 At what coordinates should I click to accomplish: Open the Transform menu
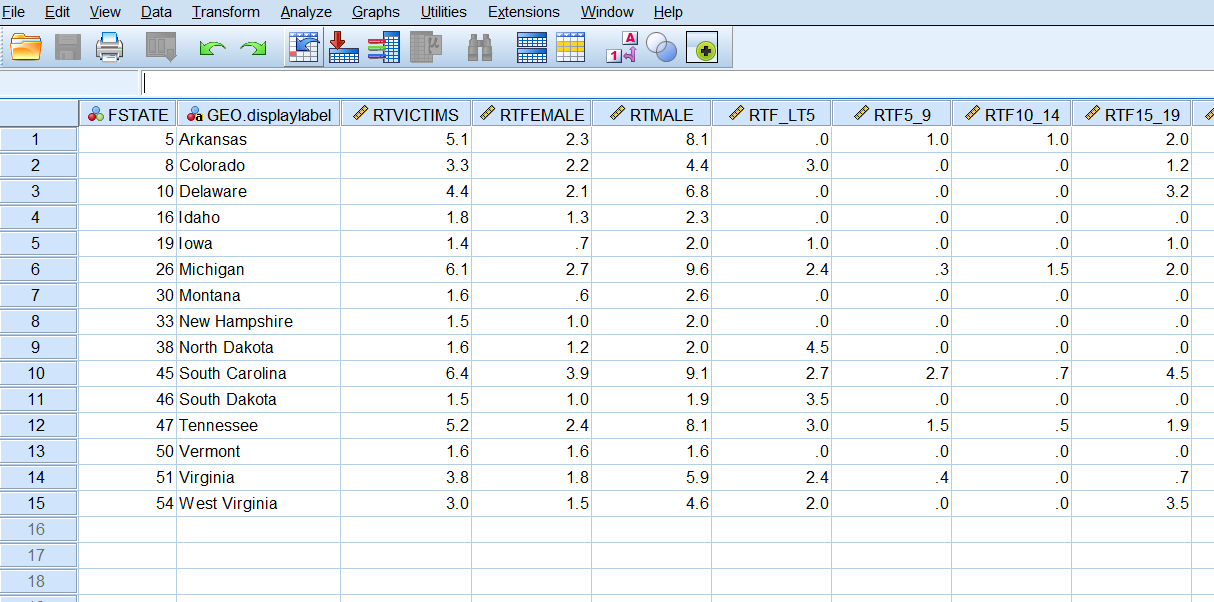225,12
